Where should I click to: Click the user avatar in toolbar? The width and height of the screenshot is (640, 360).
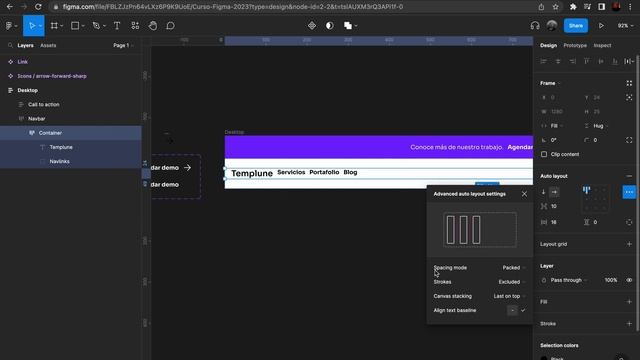[x=552, y=26]
